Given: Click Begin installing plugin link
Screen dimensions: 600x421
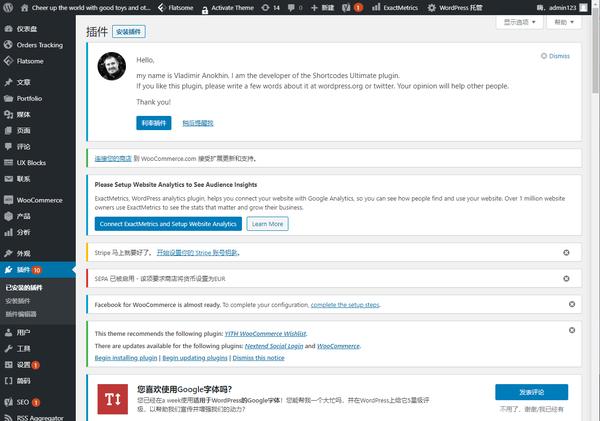Looking at the screenshot, I should 126,358.
